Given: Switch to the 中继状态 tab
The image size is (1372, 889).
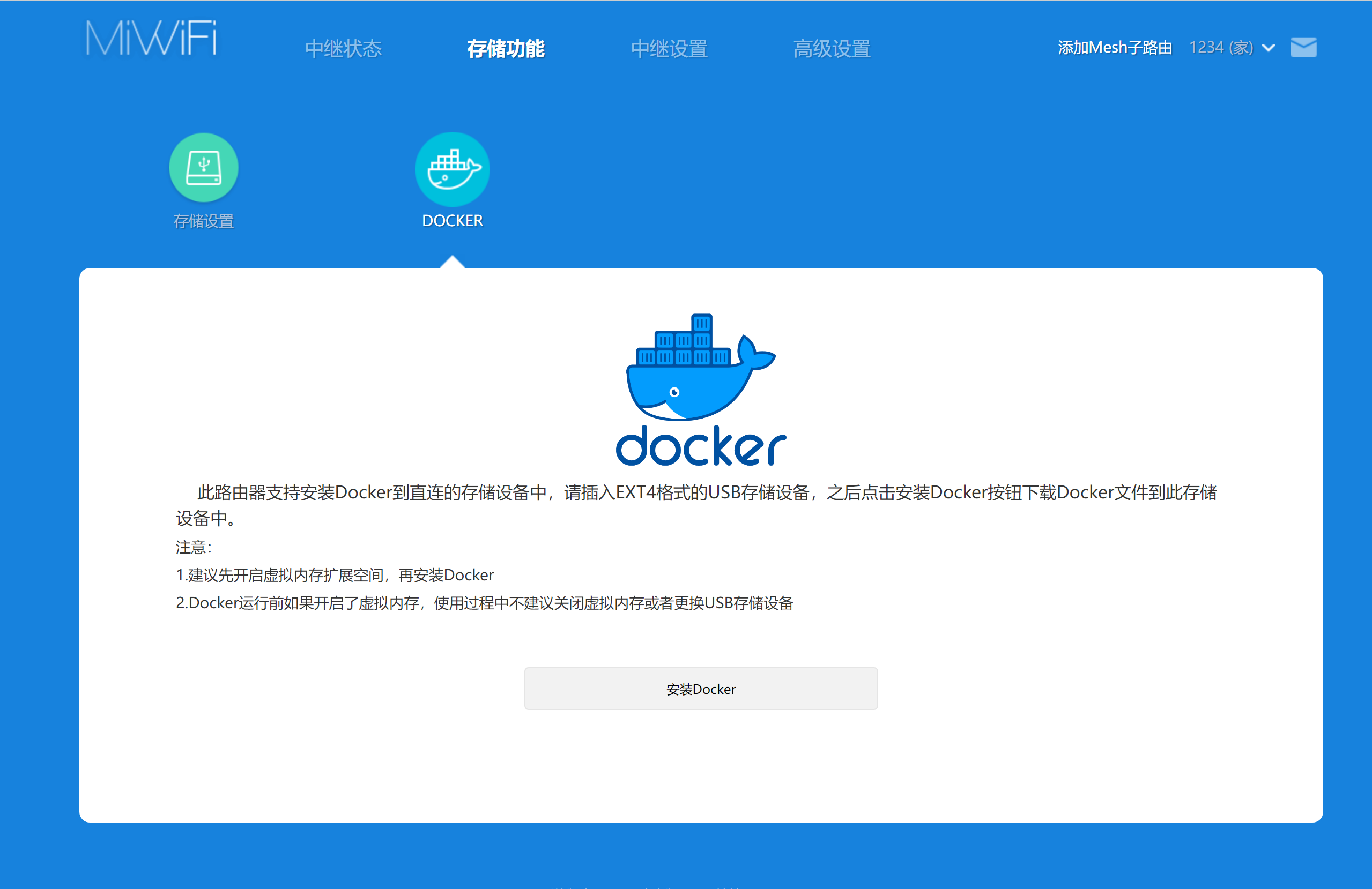Looking at the screenshot, I should (344, 49).
